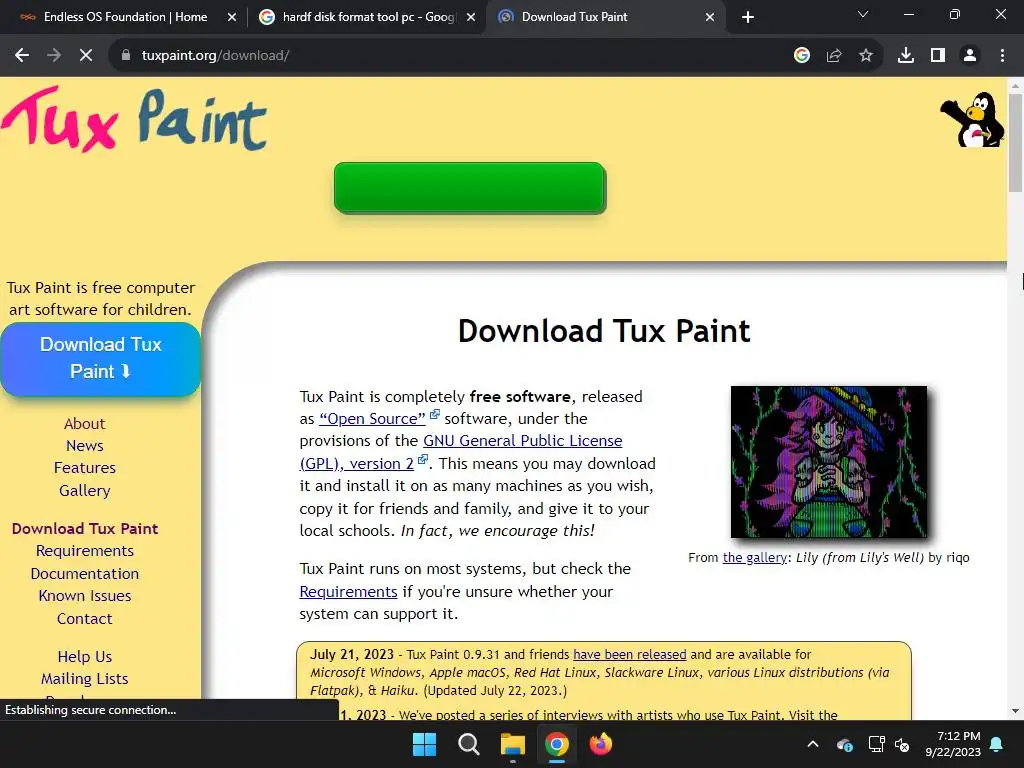This screenshot has height=768, width=1024.
Task: Open the Known Issues sidebar link
Action: click(x=84, y=596)
